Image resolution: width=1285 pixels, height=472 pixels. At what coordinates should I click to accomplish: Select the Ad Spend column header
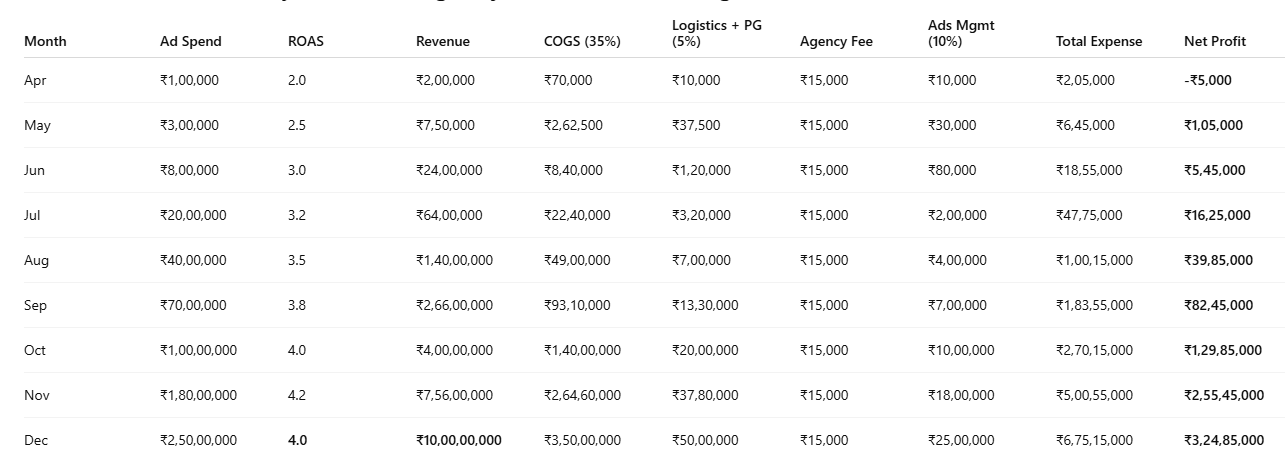190,41
